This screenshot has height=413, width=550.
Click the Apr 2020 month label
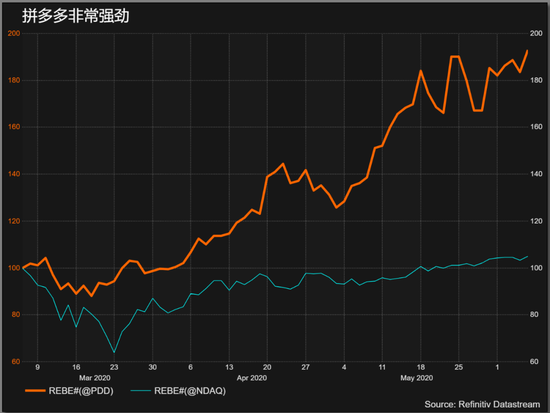click(251, 378)
